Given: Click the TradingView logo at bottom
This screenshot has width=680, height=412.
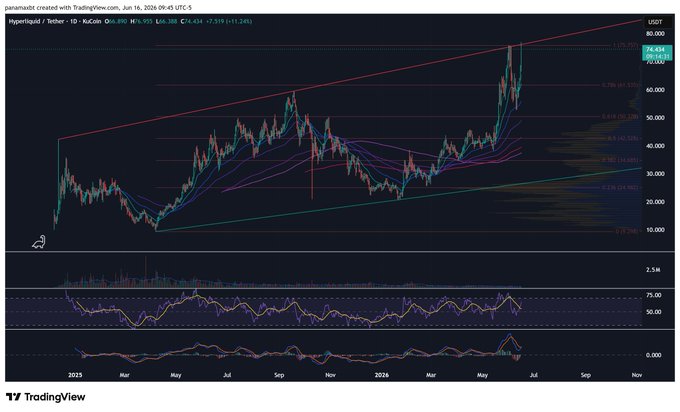Looking at the screenshot, I should click(x=46, y=397).
